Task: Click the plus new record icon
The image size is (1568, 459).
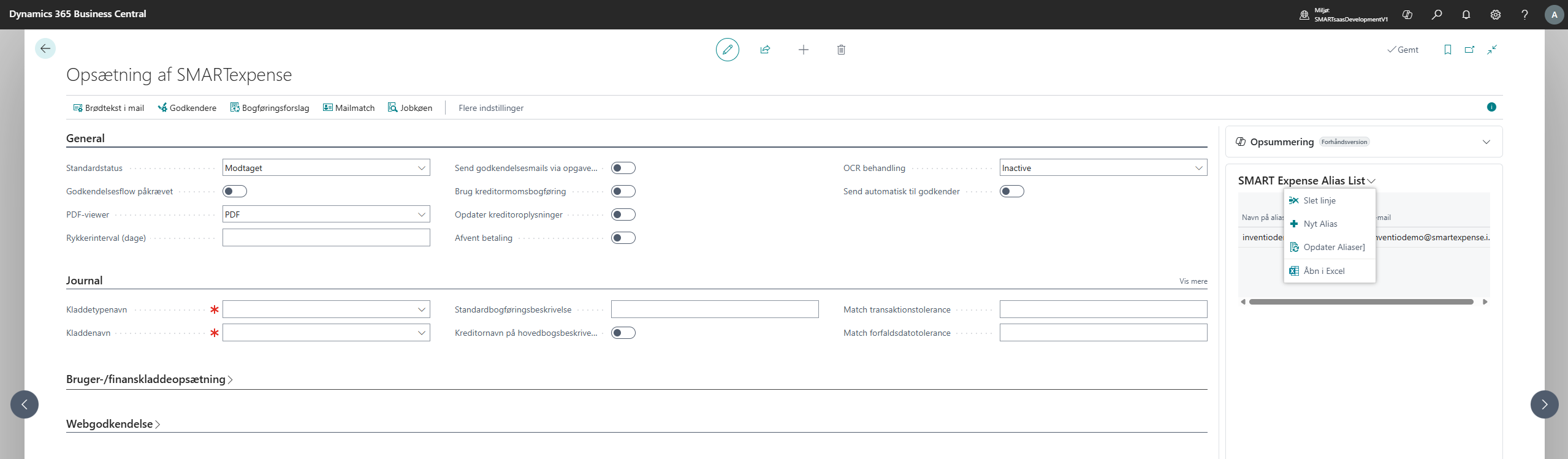Action: 803,50
